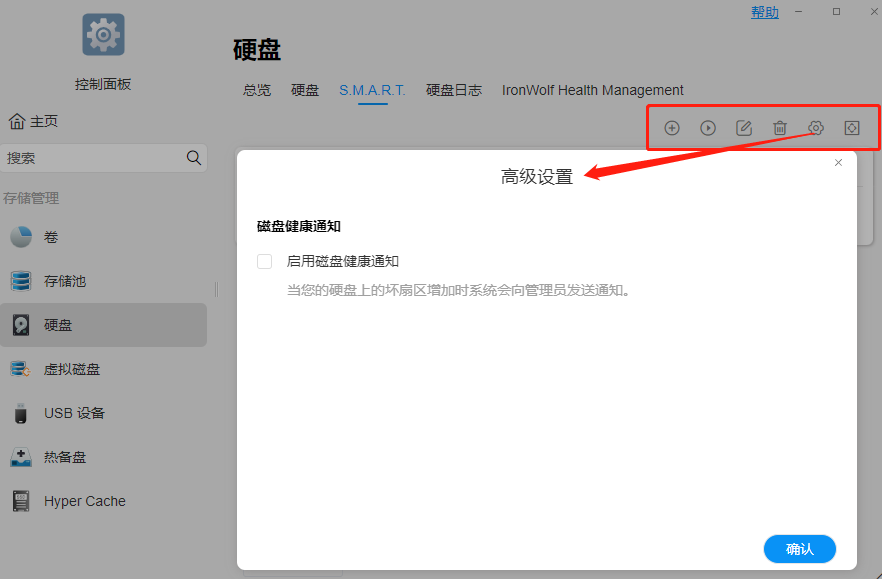This screenshot has width=882, height=579.
Task: Click the 热备盘 icon
Action: (21, 457)
